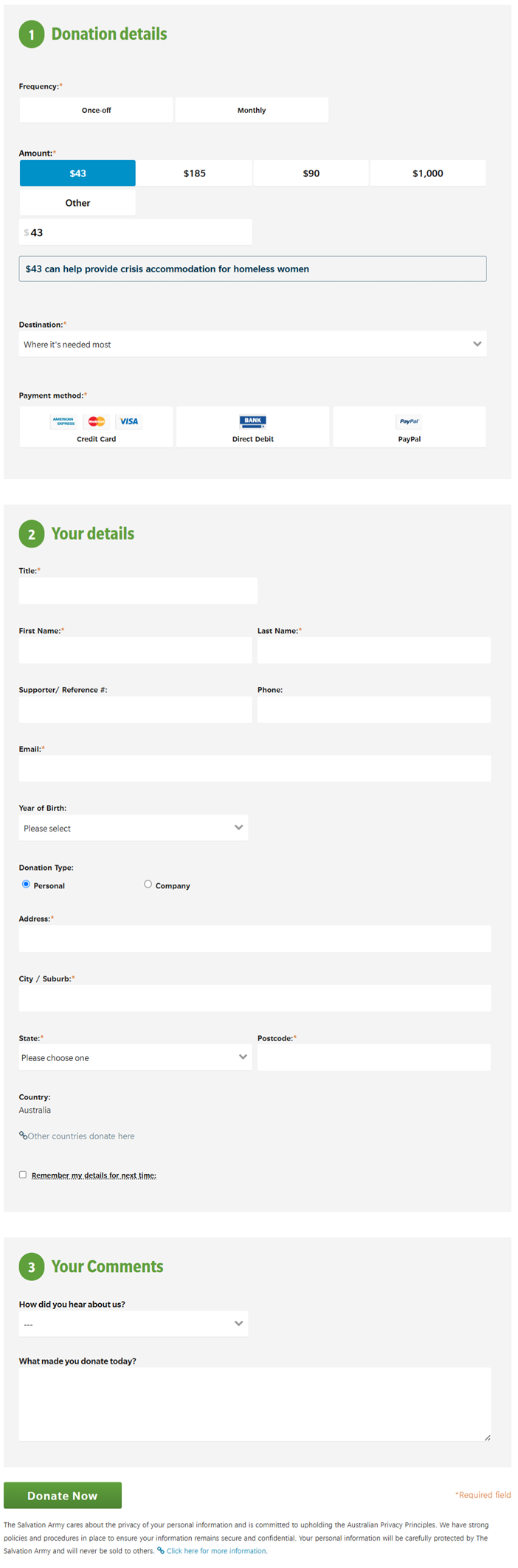This screenshot has height=1568, width=518.
Task: Click the link icon beside Click here for more information
Action: (x=161, y=1551)
